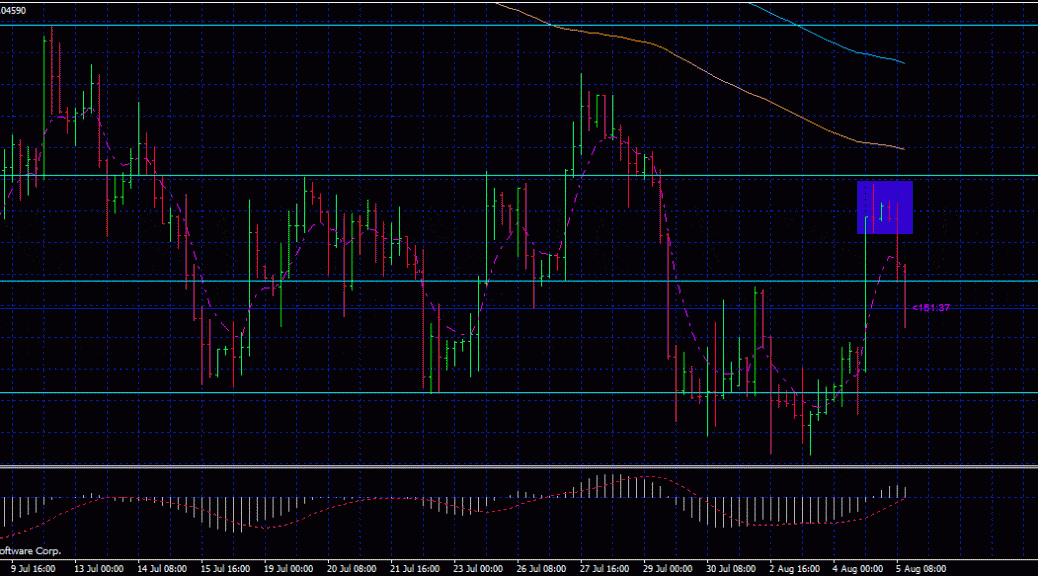Click the 30 Jul 08:00 time label

[731, 569]
